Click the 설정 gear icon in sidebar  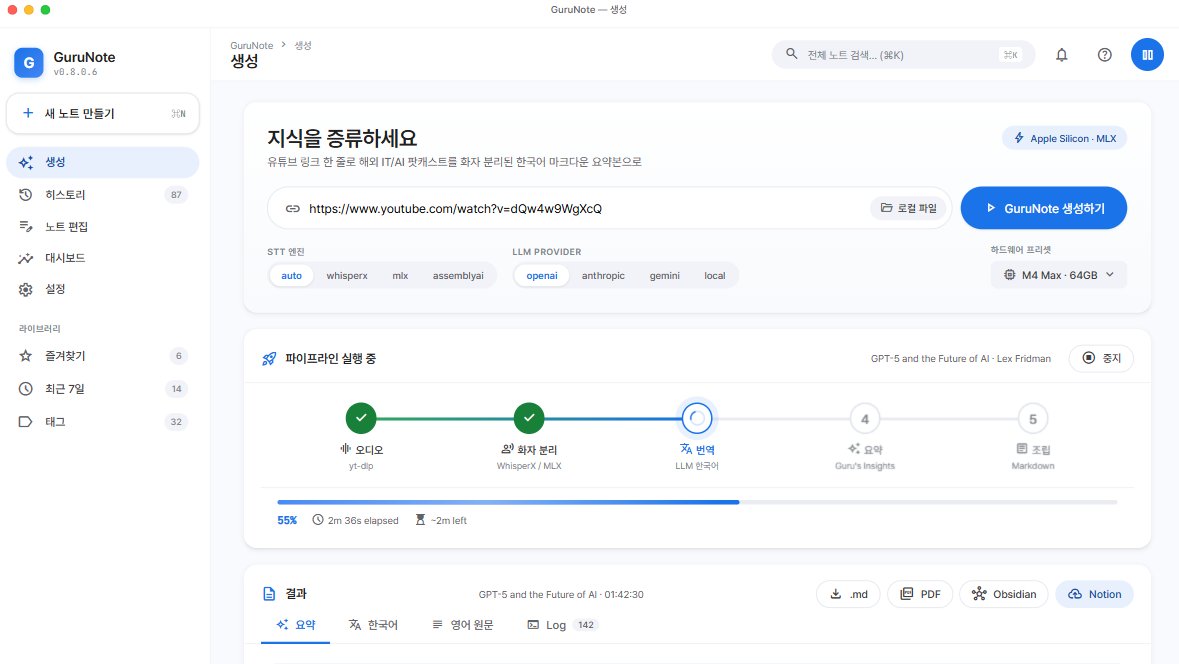[x=26, y=290]
